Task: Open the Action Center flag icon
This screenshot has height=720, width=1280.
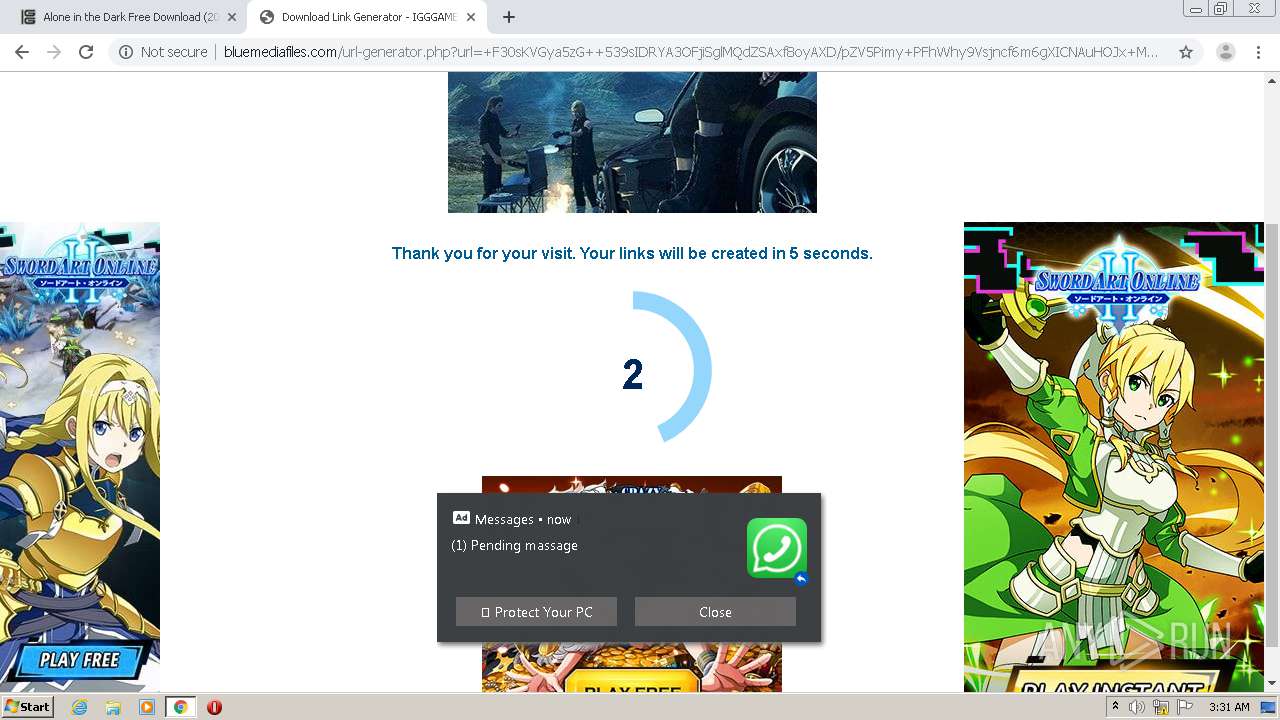Action: click(1184, 707)
